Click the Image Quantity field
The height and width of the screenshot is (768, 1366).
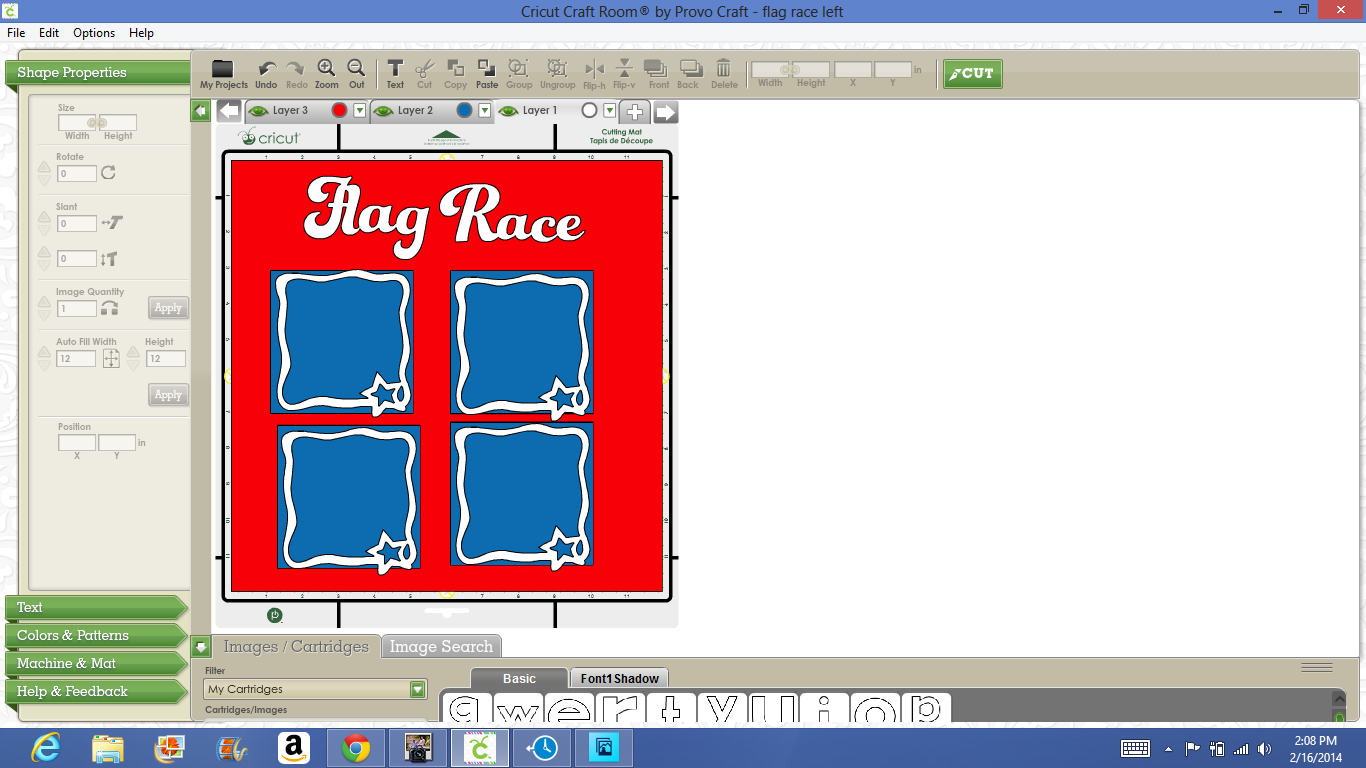pyautogui.click(x=77, y=309)
